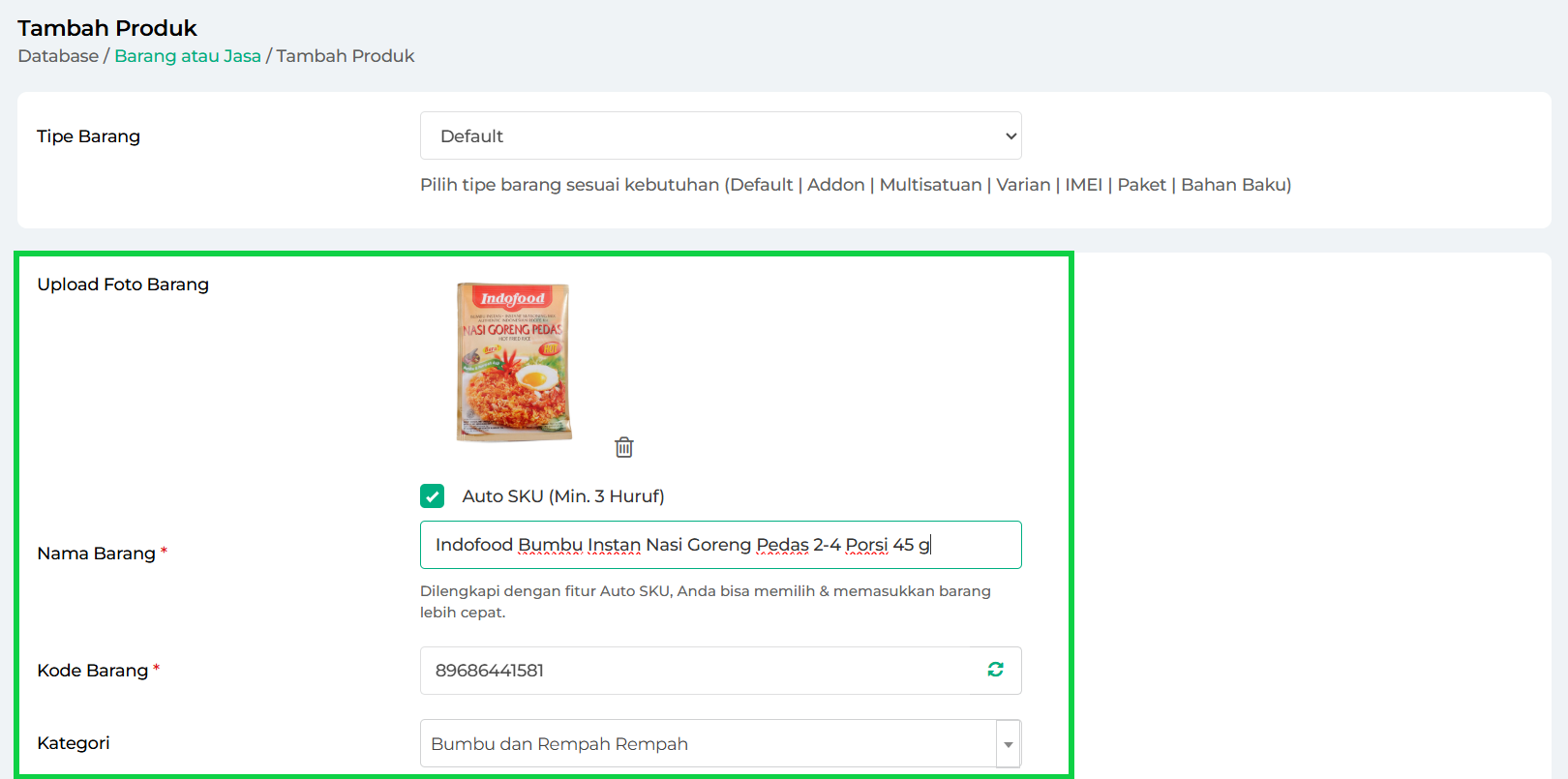Open the Tipe Barang dropdown showing Default

(721, 135)
